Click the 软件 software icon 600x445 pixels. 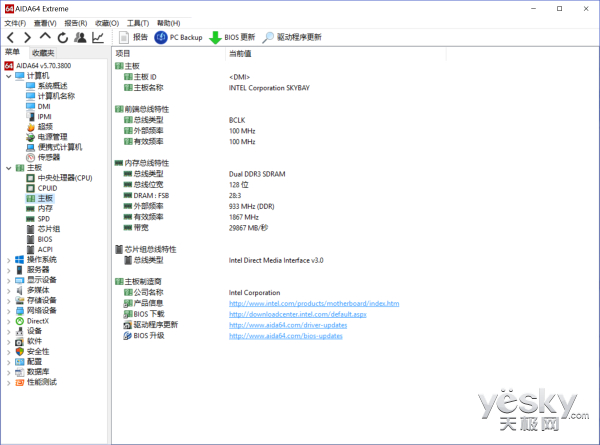[x=20, y=341]
